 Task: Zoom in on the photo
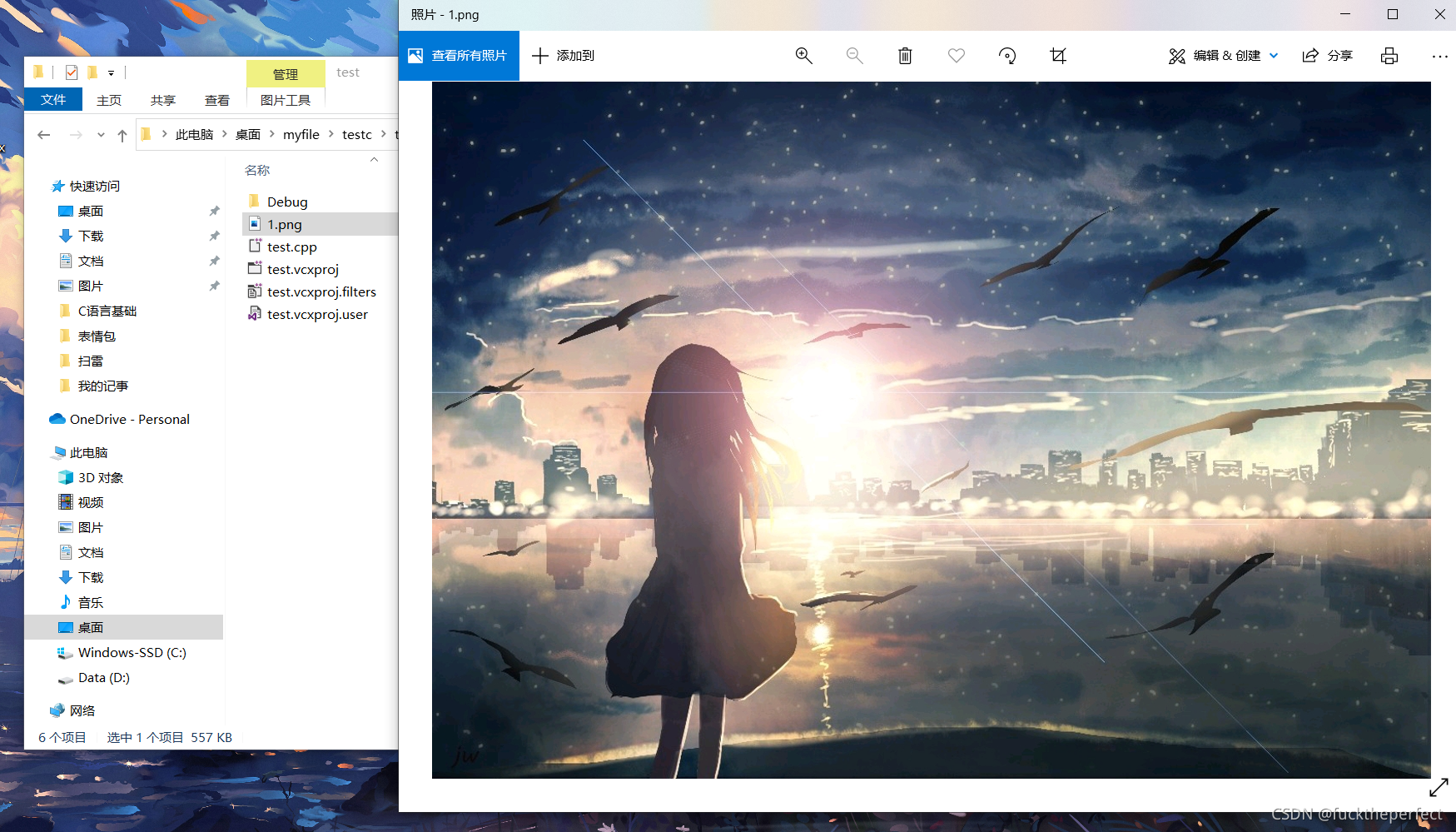point(803,56)
